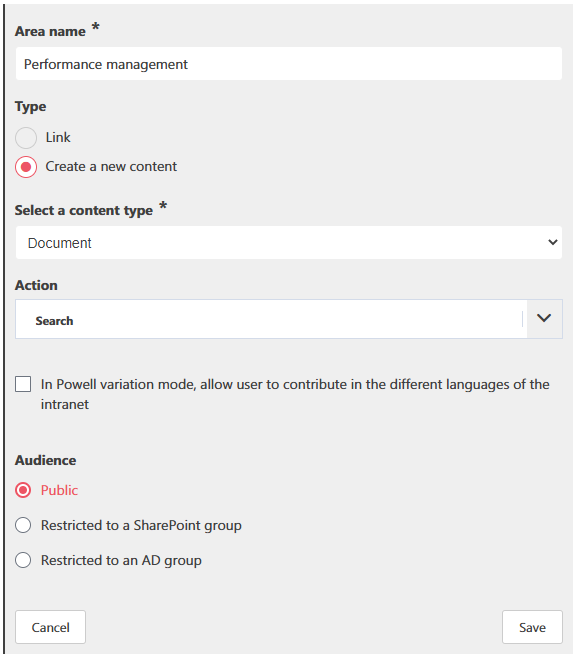
Task: Select the Link radio button circle
Action: click(26, 138)
